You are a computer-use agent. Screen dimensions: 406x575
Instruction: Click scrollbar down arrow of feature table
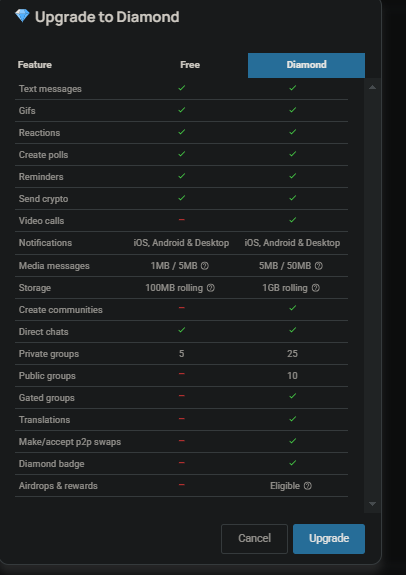click(372, 504)
